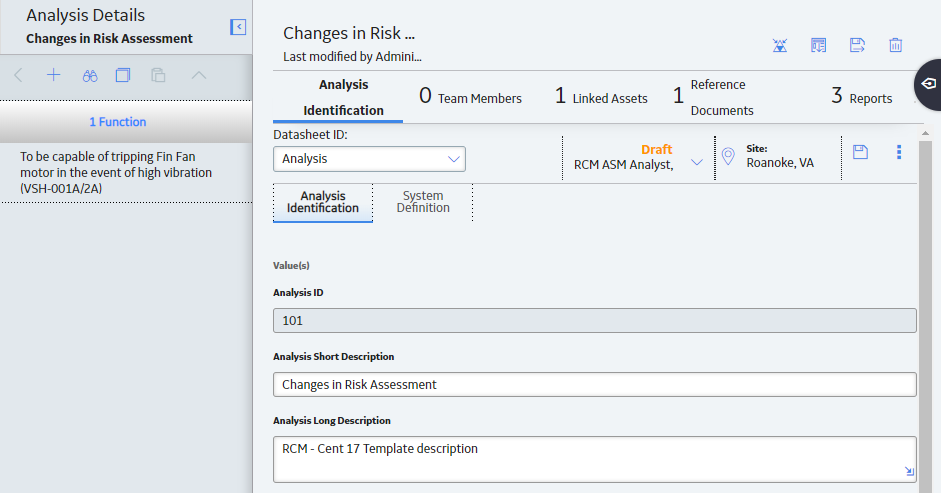Screen dimensions: 941x493
Task: Switch to the System Definition tab
Action: pos(423,202)
